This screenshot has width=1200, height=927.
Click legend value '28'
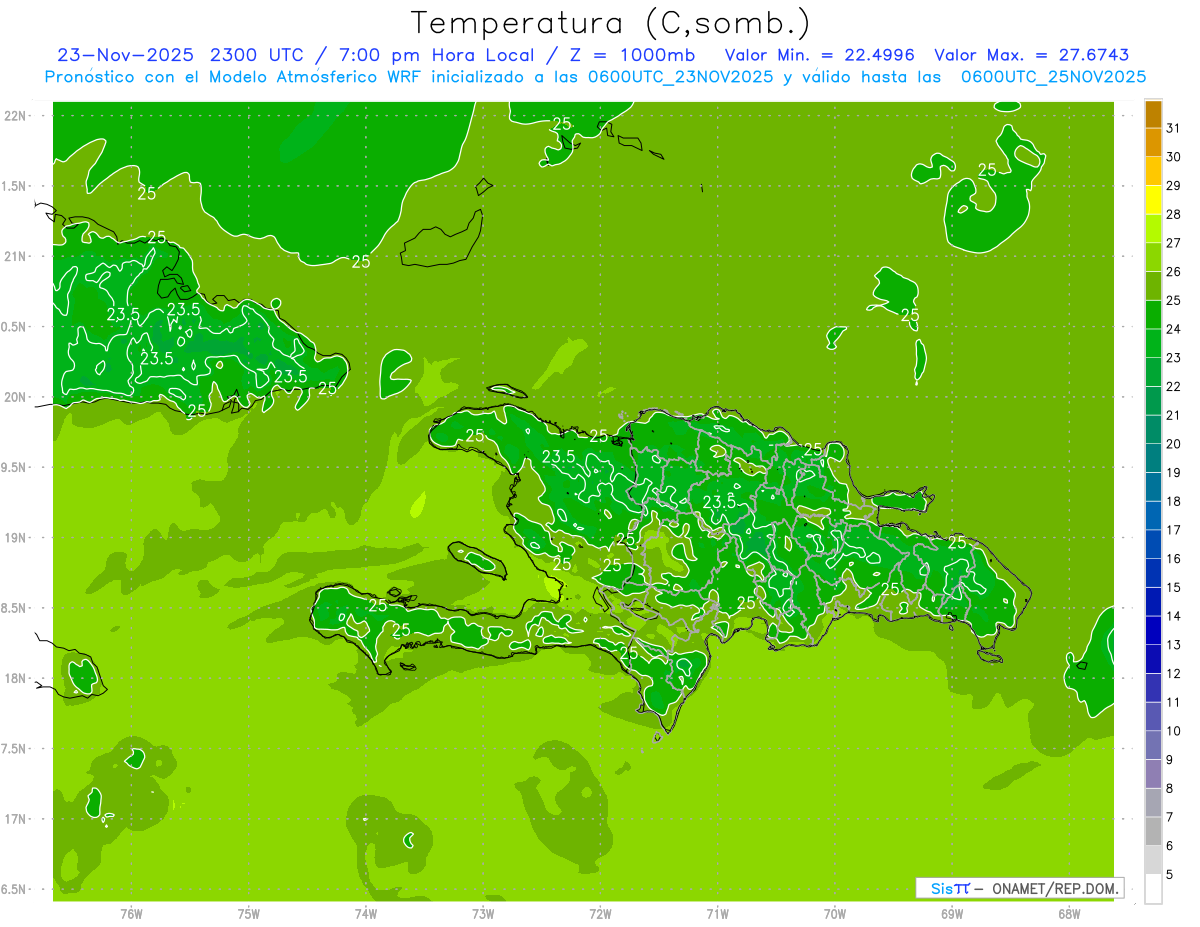(1174, 214)
